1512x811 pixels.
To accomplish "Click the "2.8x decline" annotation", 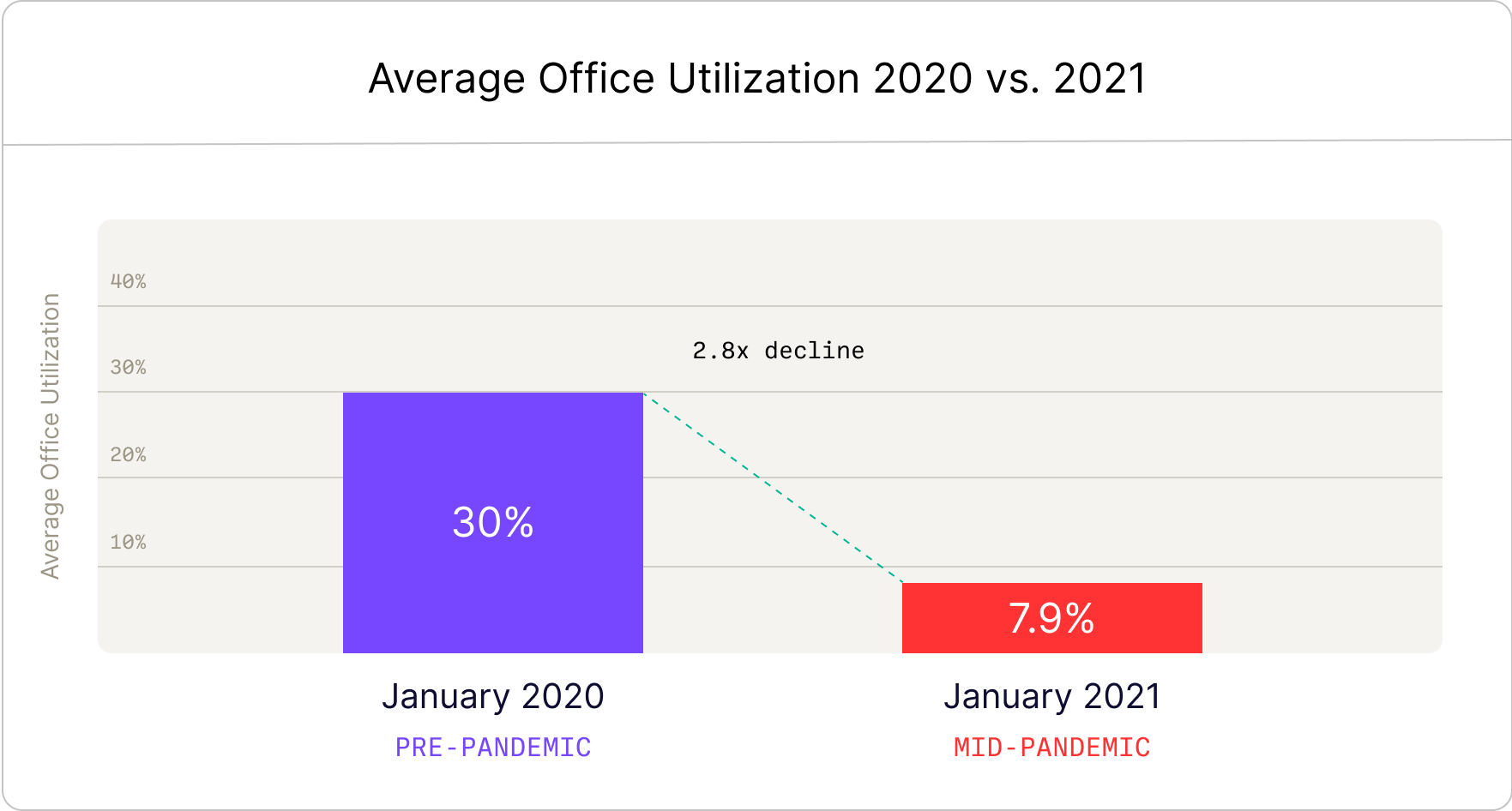I will pos(778,351).
